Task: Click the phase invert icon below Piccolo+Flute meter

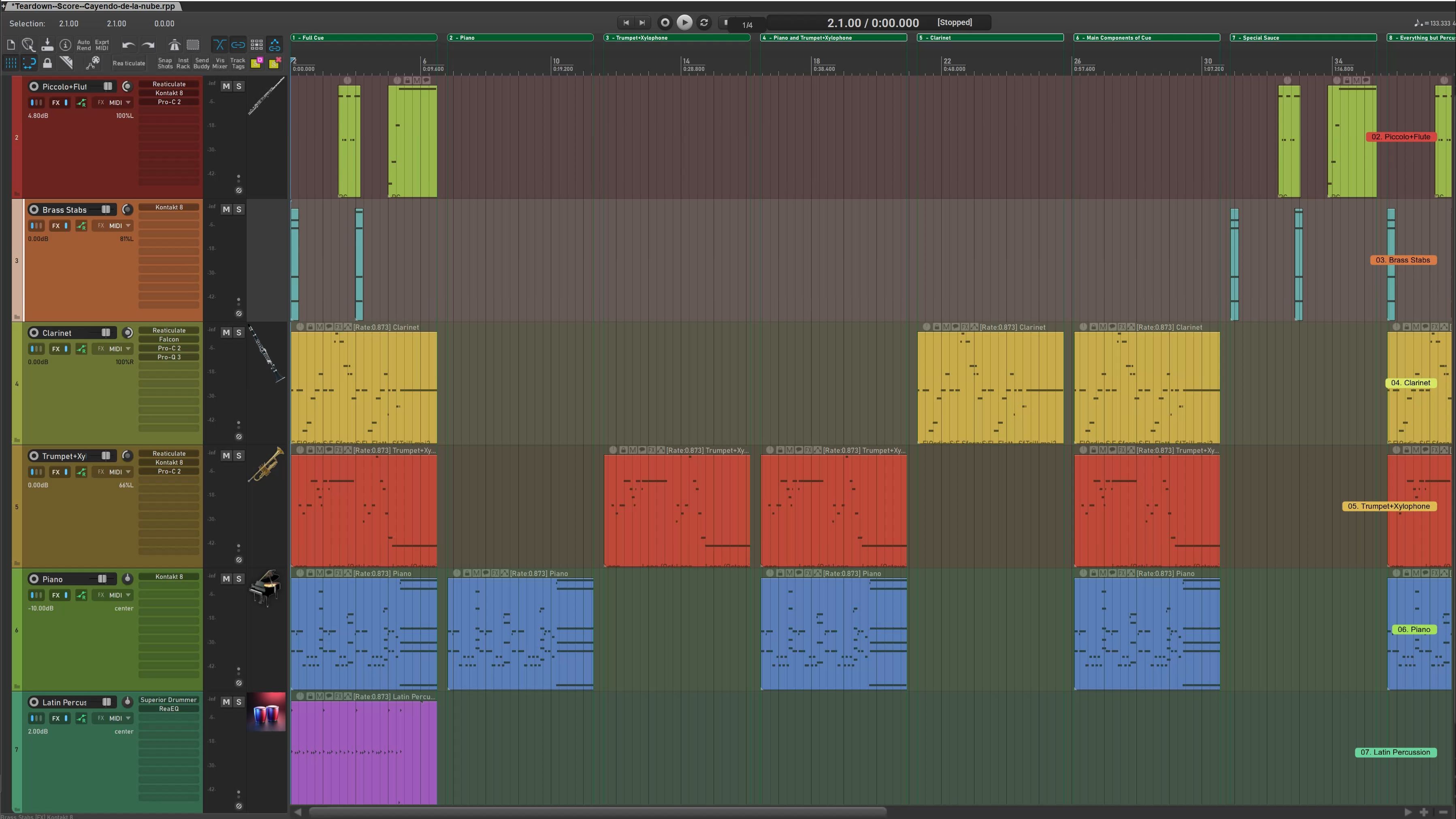Action: coord(239,190)
